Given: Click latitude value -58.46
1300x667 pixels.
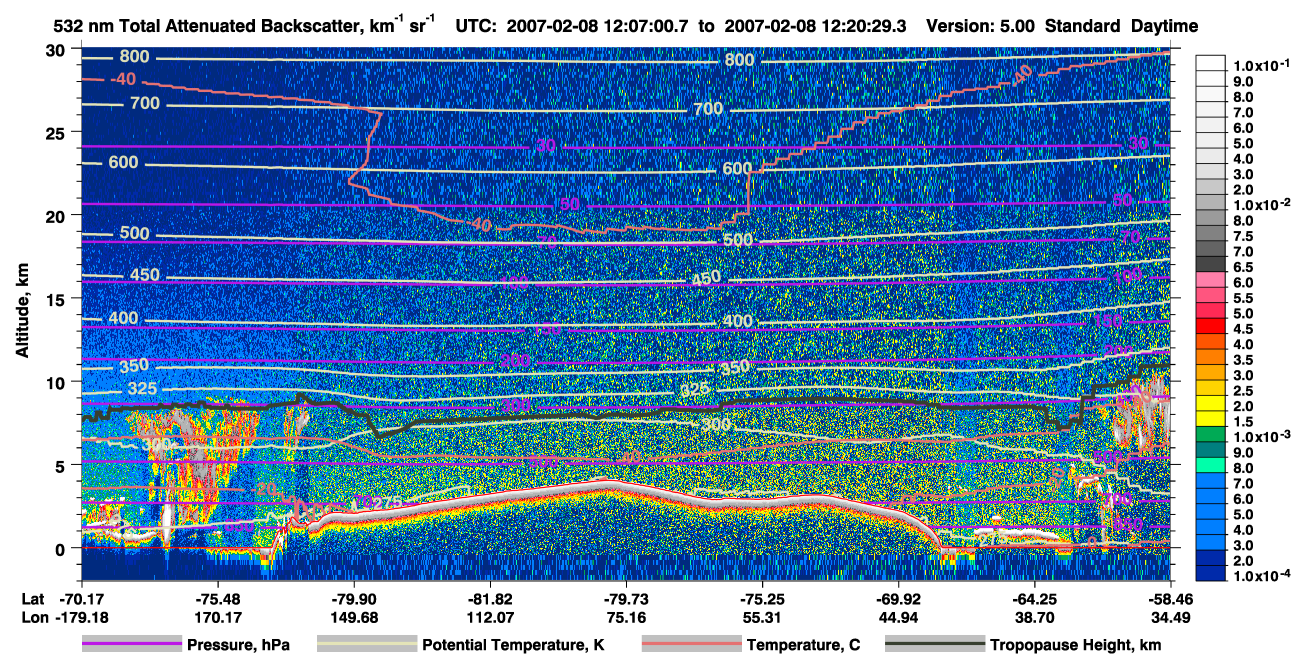Looking at the screenshot, I should tap(1170, 599).
